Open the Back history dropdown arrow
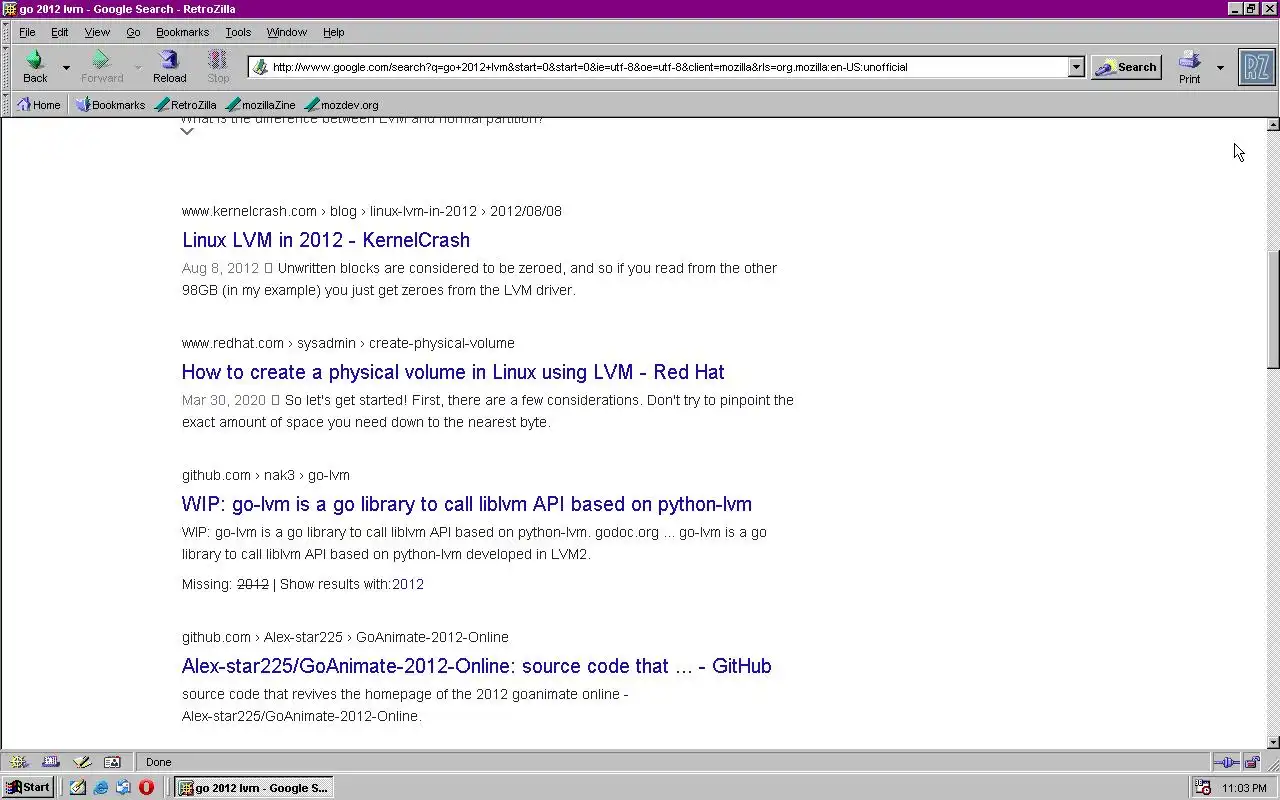The image size is (1280, 800). point(66,68)
